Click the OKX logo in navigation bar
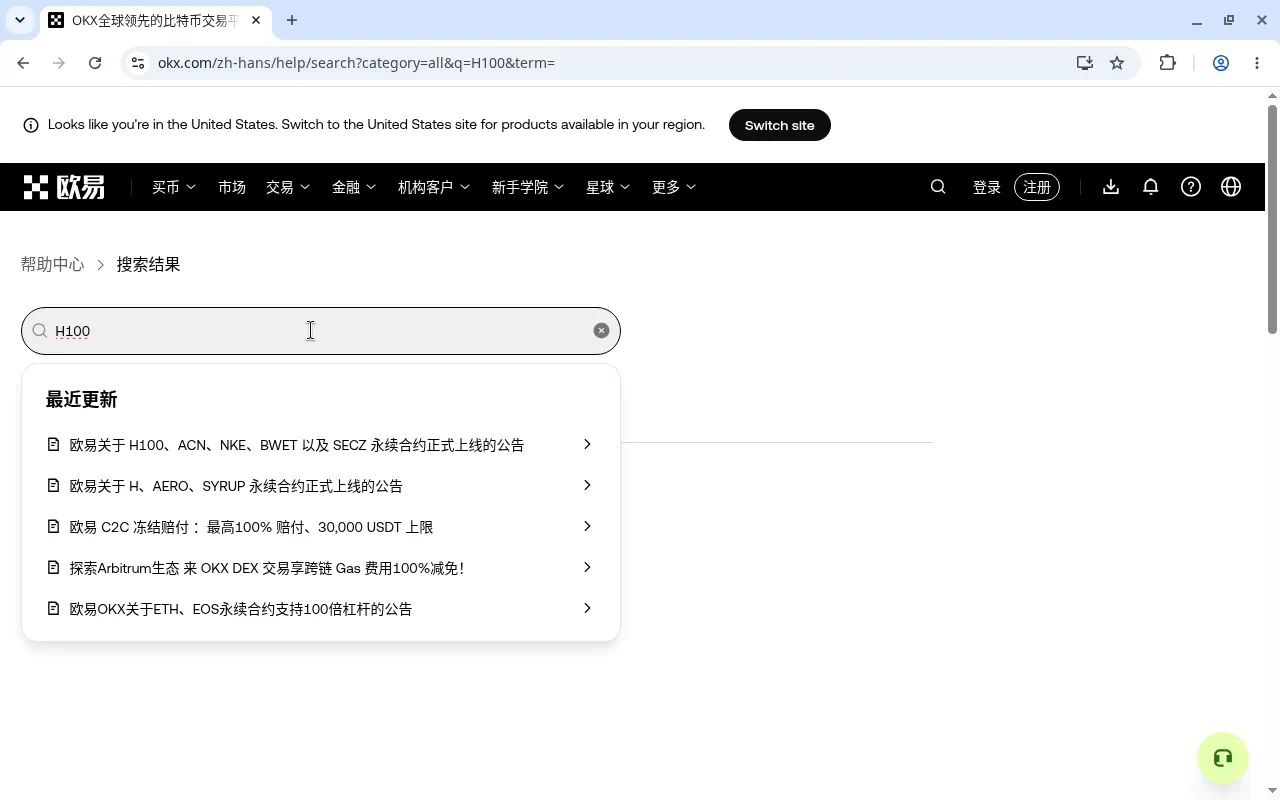Image resolution: width=1280 pixels, height=800 pixels. [x=64, y=187]
